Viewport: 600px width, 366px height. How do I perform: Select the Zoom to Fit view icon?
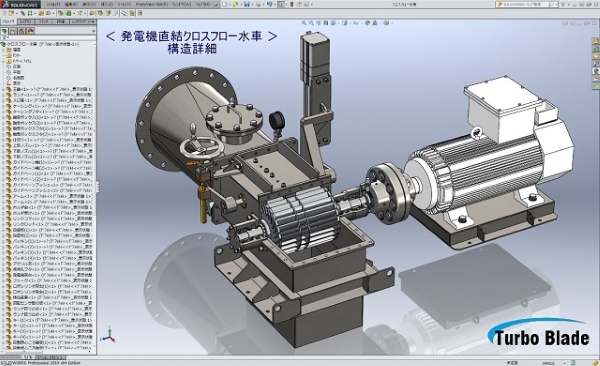point(304,23)
